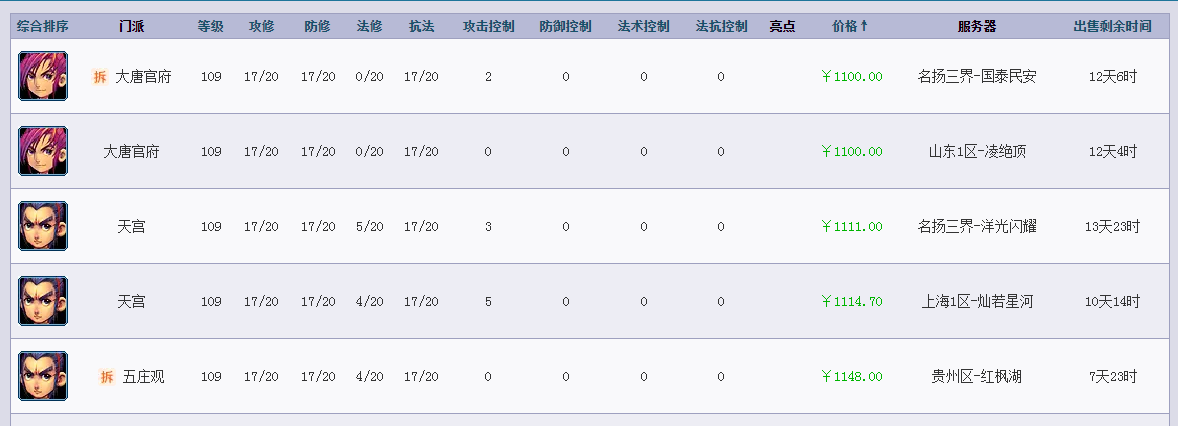Open the ¥1148.00 price link
This screenshot has width=1178, height=426.
coord(851,376)
